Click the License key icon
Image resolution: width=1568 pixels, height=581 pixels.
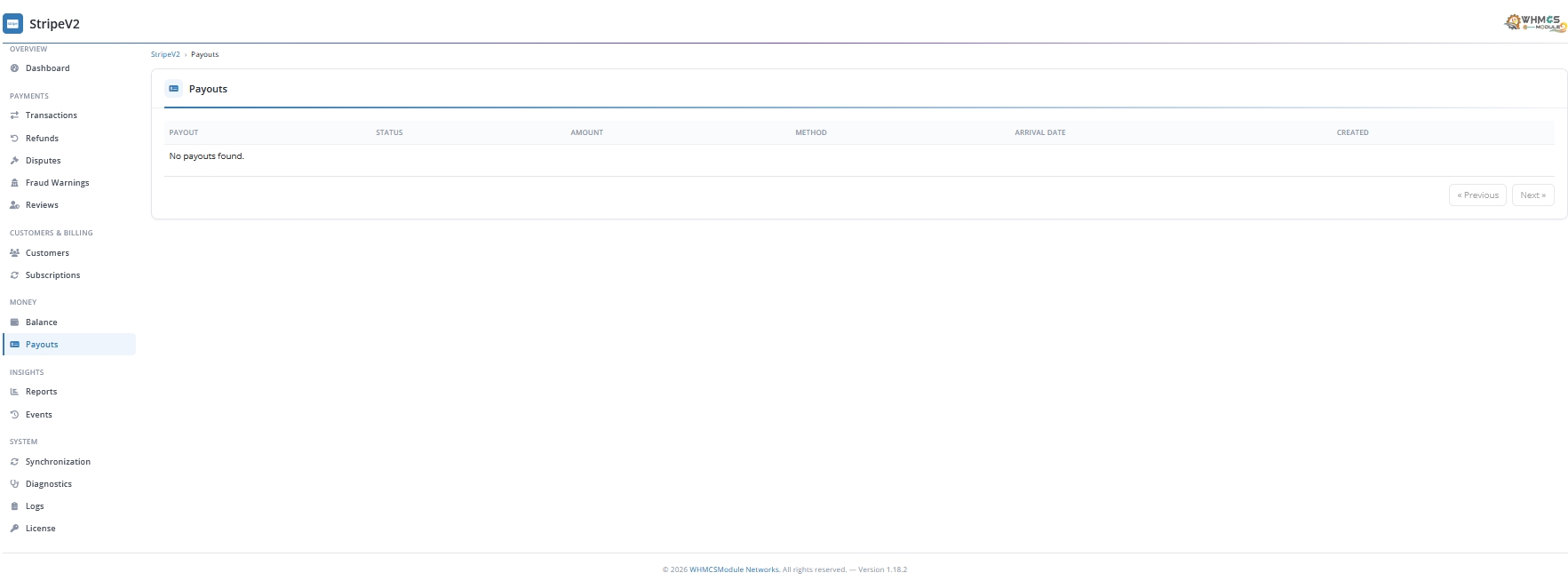coord(14,529)
